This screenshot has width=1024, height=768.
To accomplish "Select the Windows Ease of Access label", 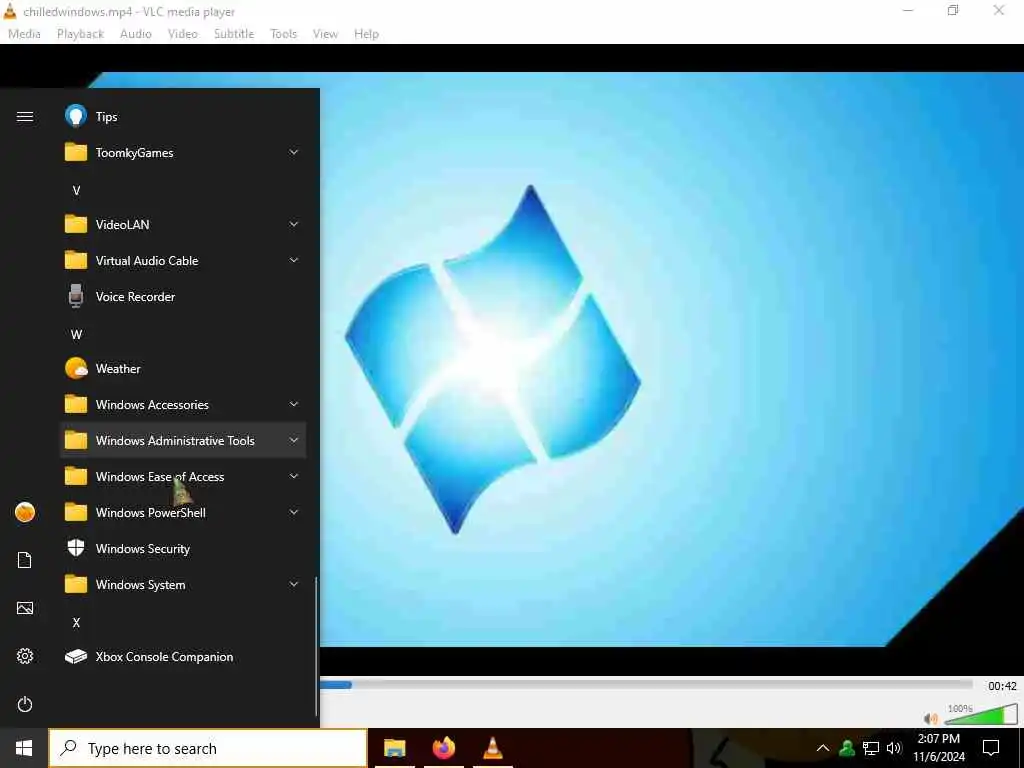I will point(160,477).
